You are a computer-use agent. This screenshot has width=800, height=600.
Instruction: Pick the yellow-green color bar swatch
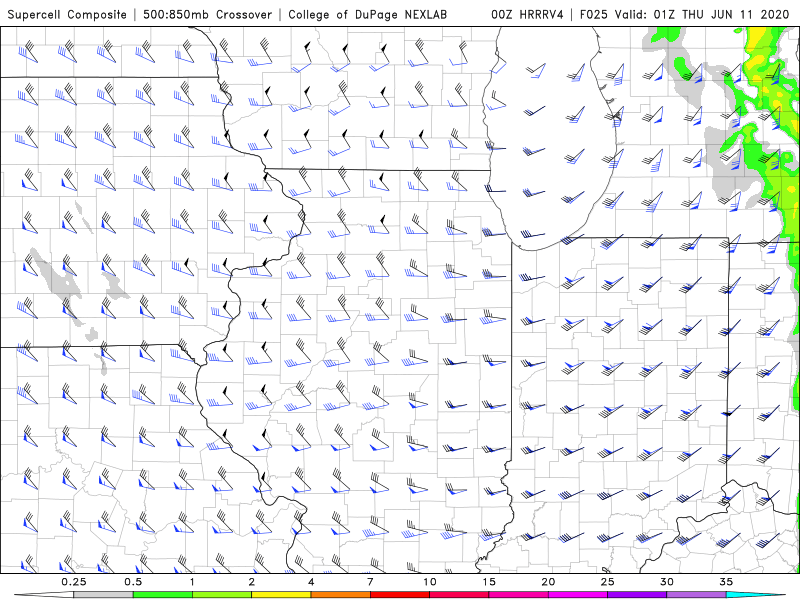(x=222, y=595)
